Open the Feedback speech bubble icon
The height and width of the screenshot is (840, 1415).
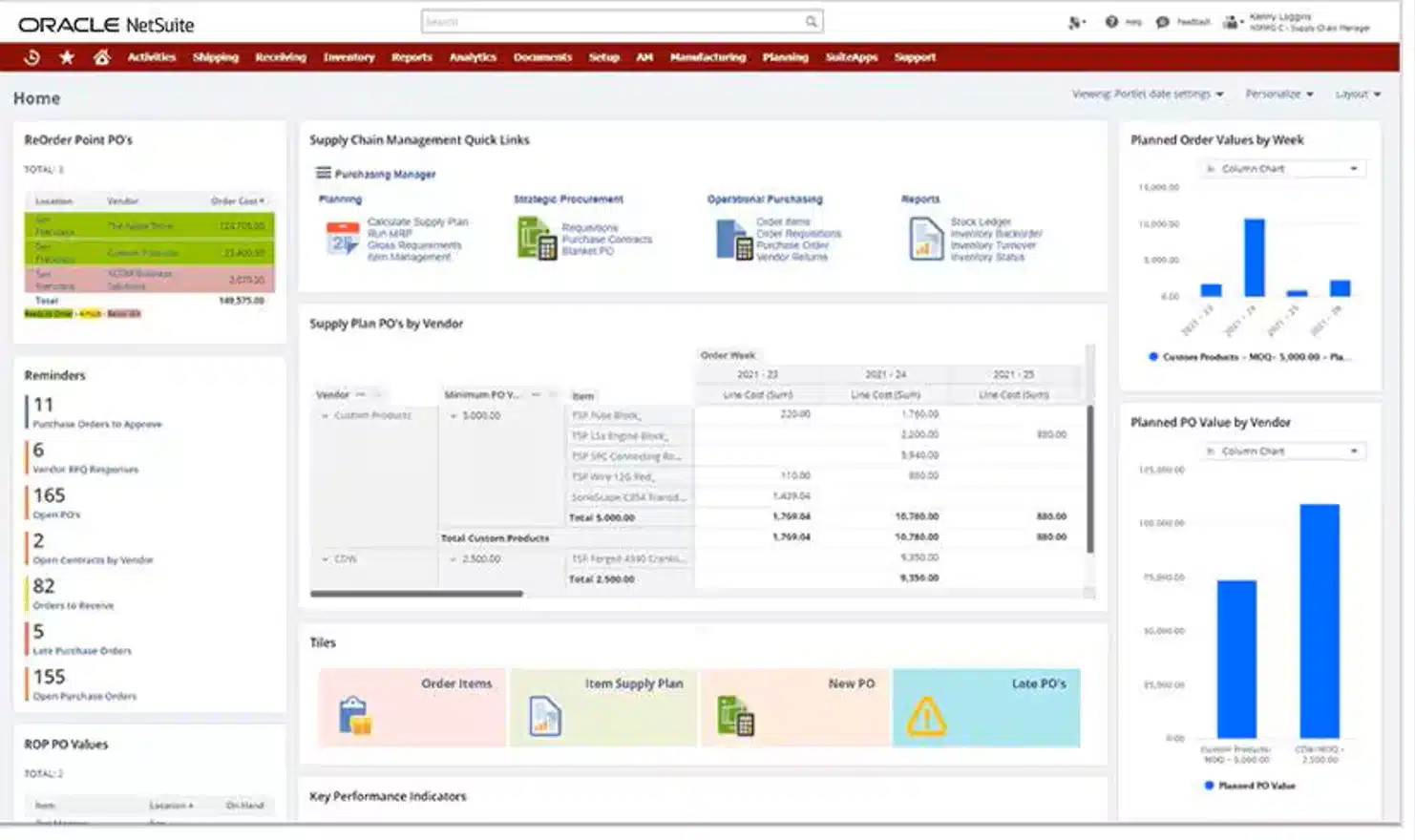tap(1162, 22)
